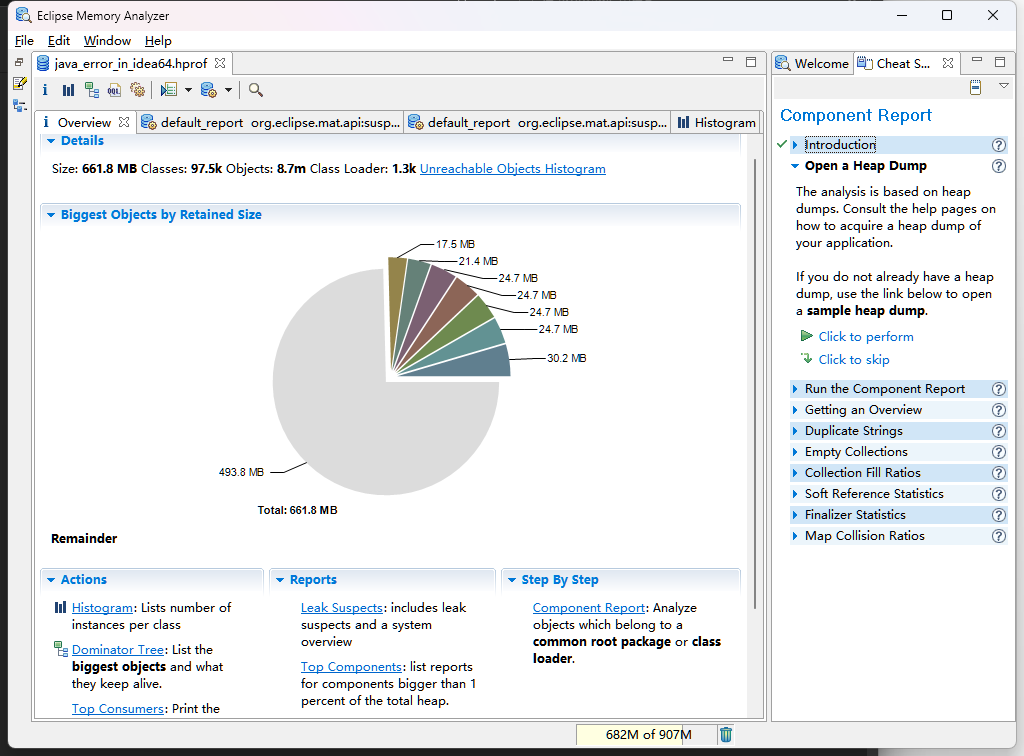Expand the Duplicate Strings step
Screen dimensions: 1024x756
coord(795,431)
